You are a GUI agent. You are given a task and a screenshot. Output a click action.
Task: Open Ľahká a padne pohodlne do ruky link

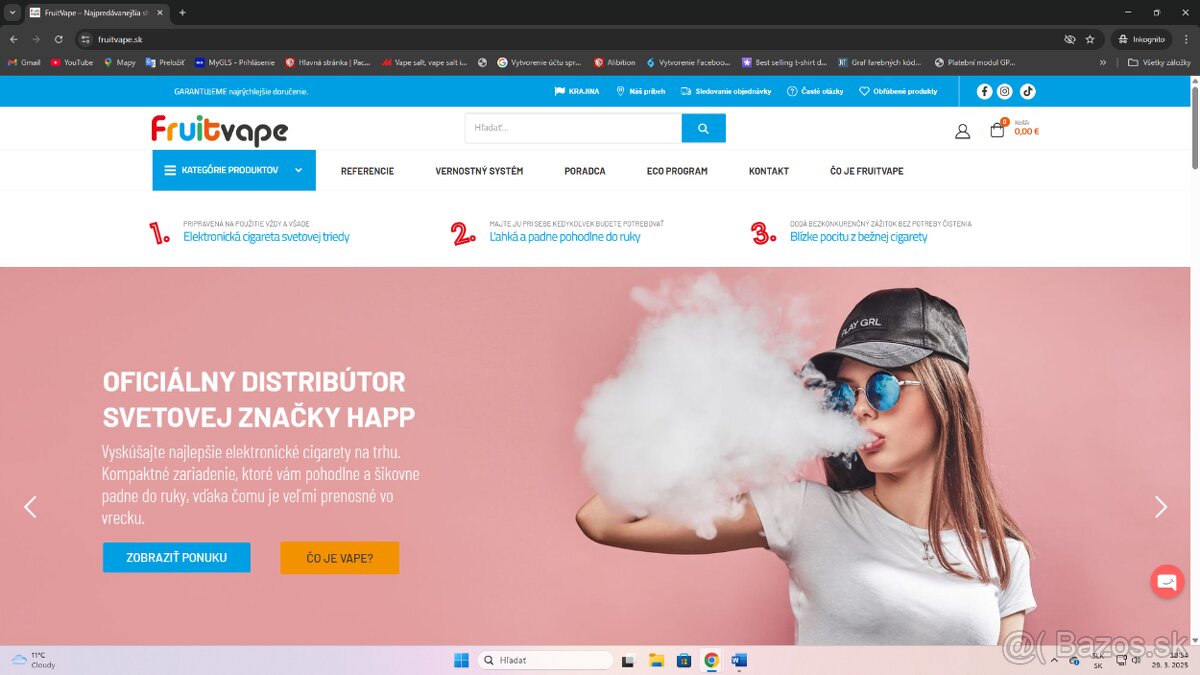click(x=565, y=237)
